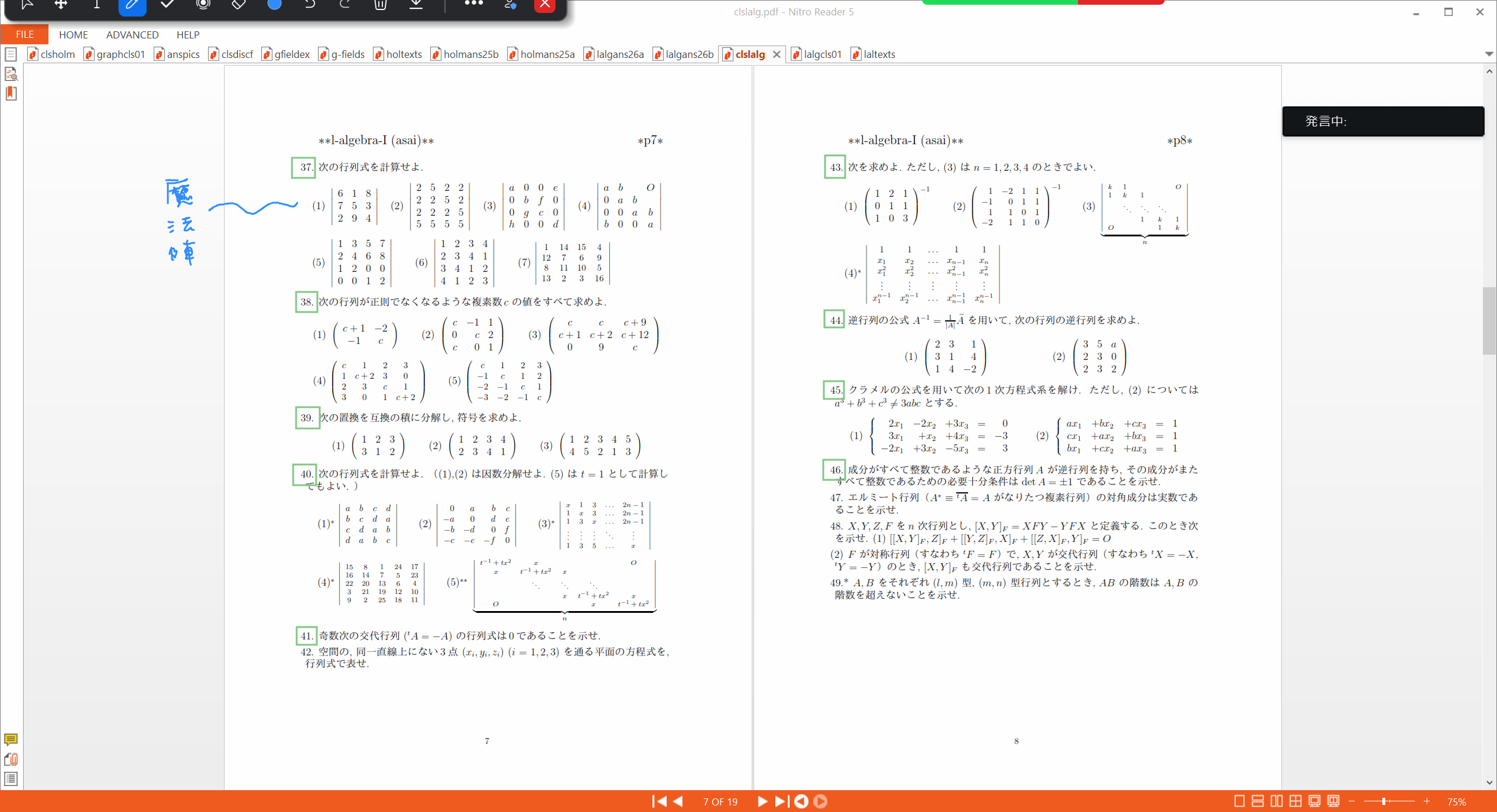
Task: Go to the last page
Action: click(x=781, y=801)
